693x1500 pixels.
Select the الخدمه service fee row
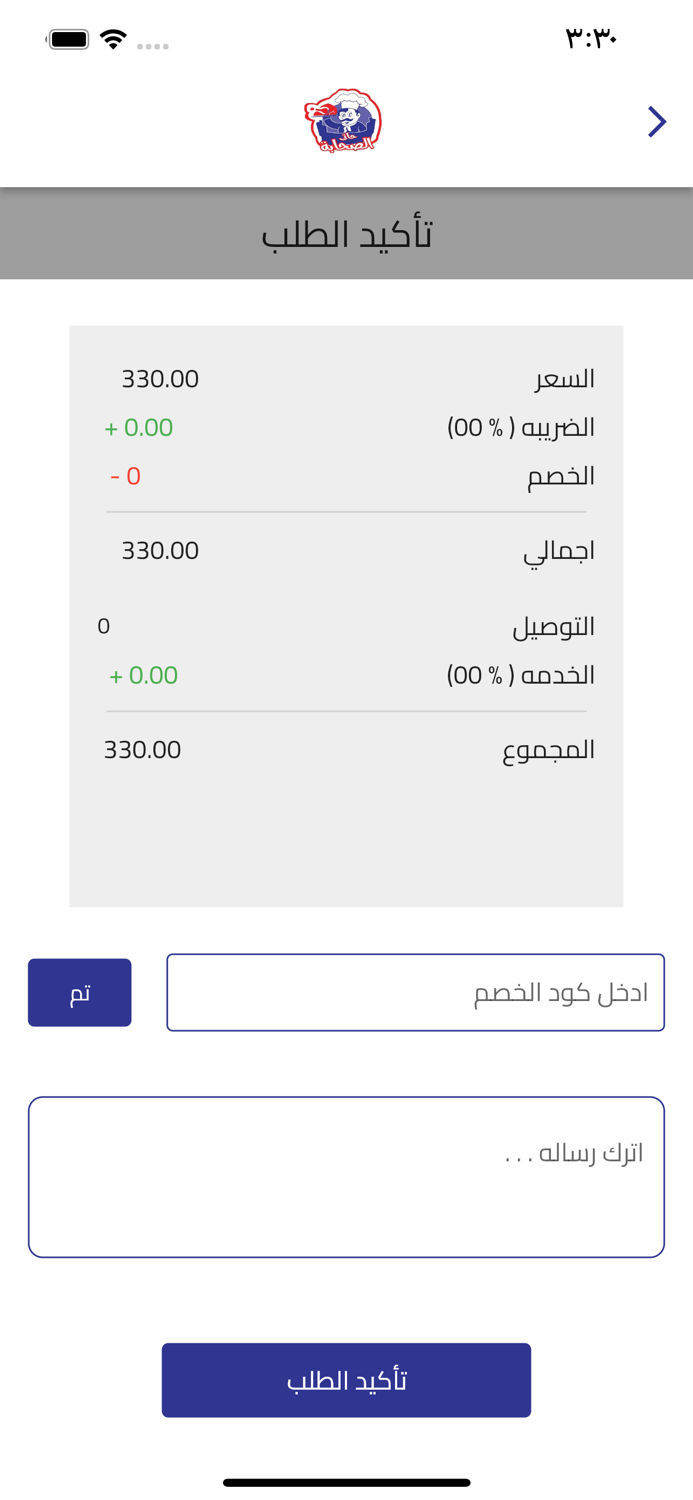point(347,674)
